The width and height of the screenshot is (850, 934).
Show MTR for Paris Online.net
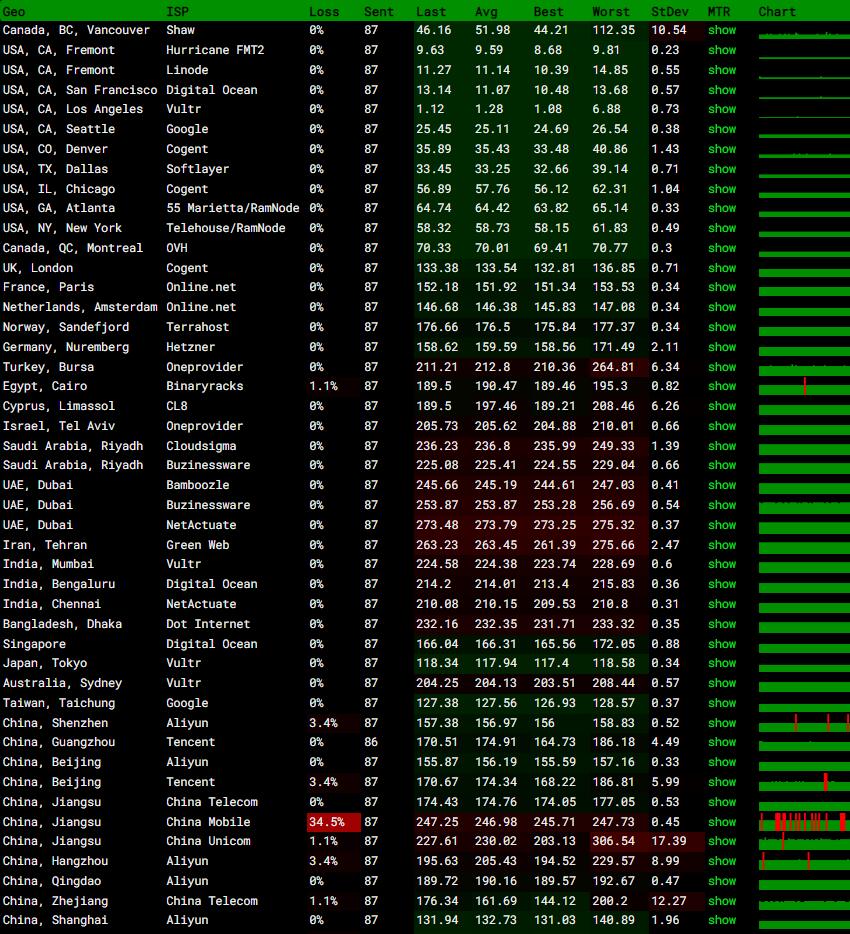(722, 287)
